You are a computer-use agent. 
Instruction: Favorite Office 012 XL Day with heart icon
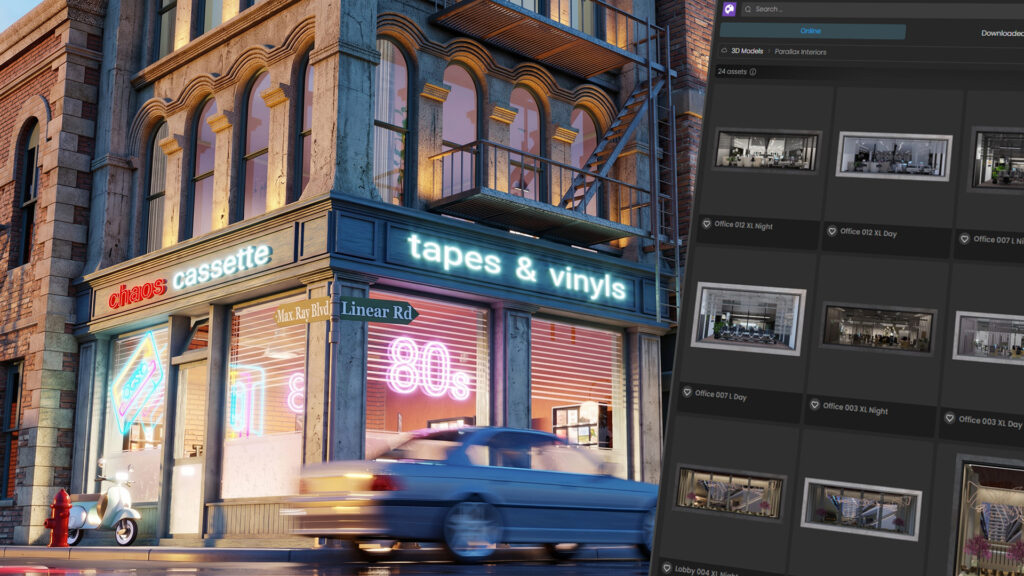click(x=832, y=231)
